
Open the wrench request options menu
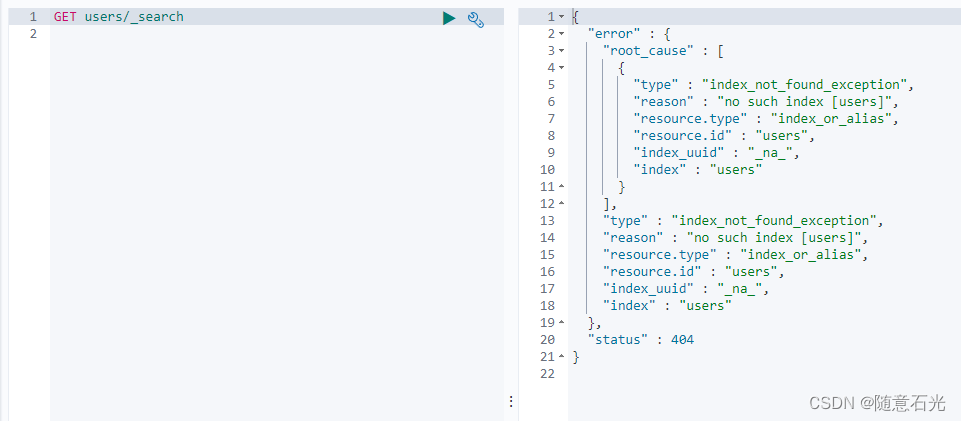[476, 20]
